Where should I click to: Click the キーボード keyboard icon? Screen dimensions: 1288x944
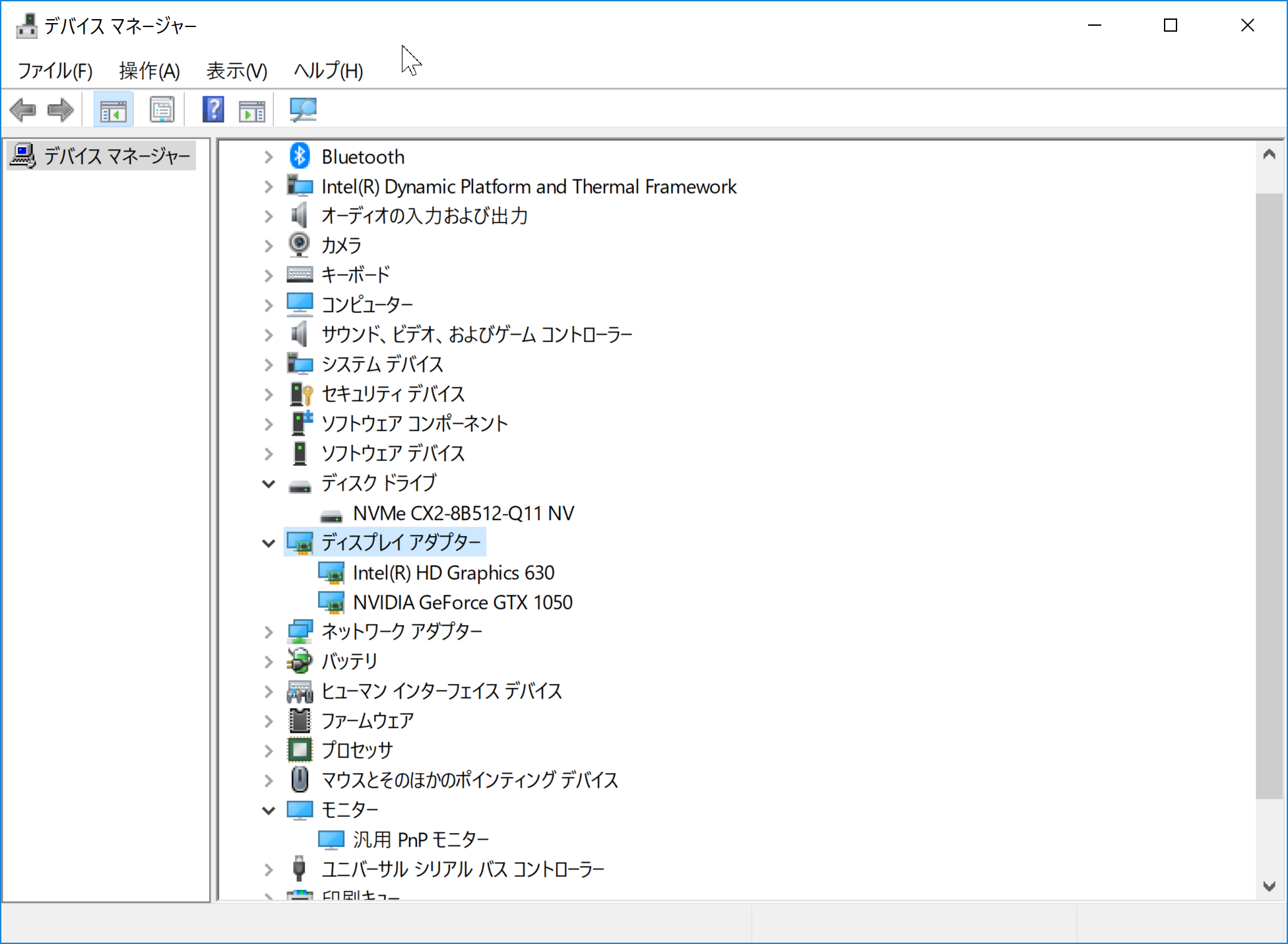[x=300, y=275]
